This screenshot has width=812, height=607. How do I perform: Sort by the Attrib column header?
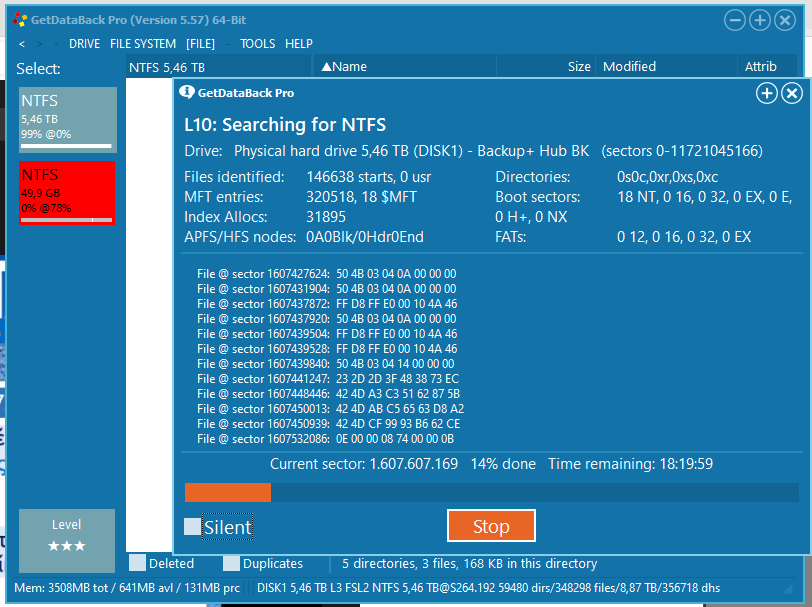pos(767,66)
